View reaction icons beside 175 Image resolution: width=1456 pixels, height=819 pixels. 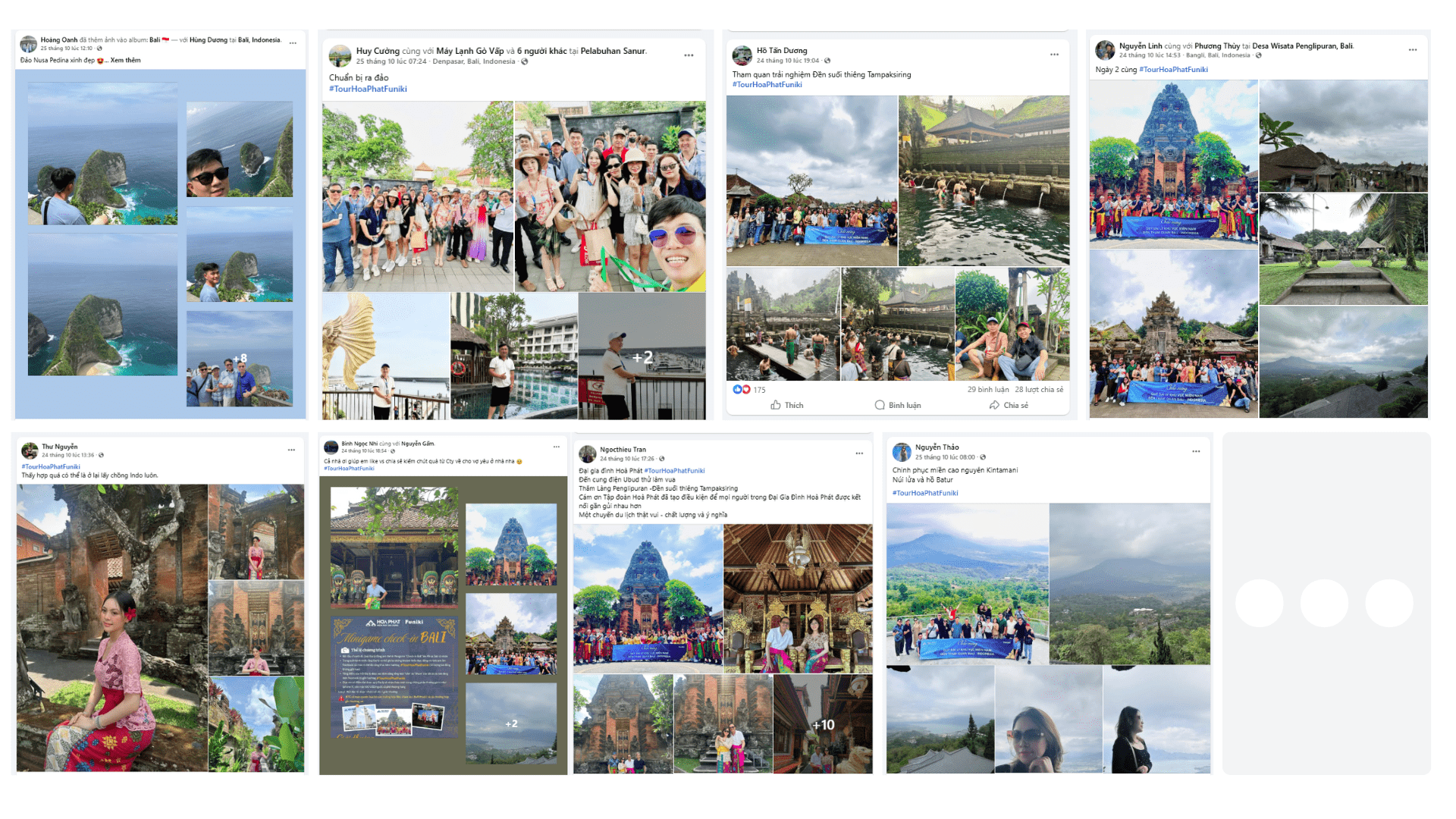[741, 389]
